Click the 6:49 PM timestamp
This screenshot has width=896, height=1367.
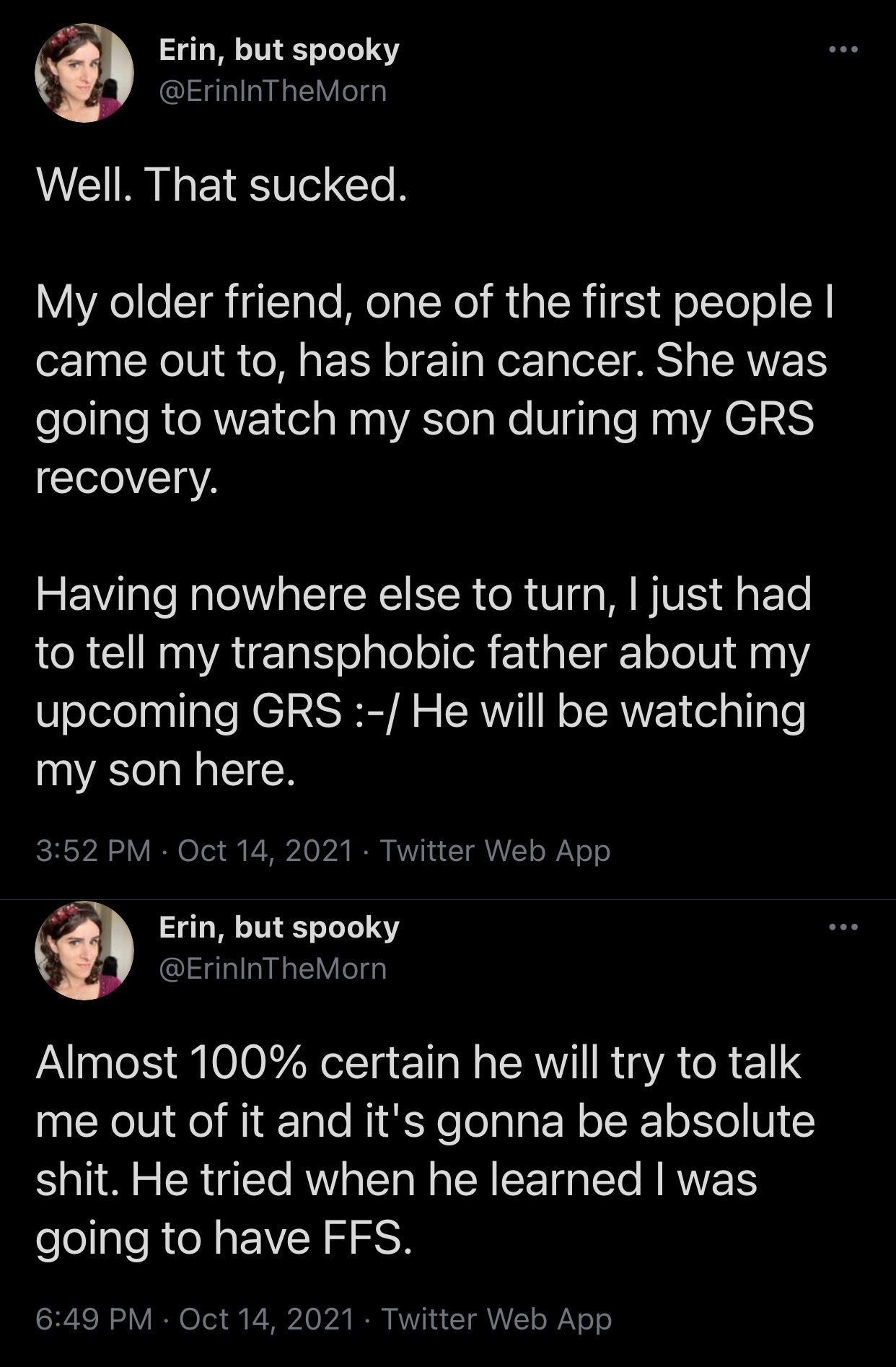point(94,1319)
